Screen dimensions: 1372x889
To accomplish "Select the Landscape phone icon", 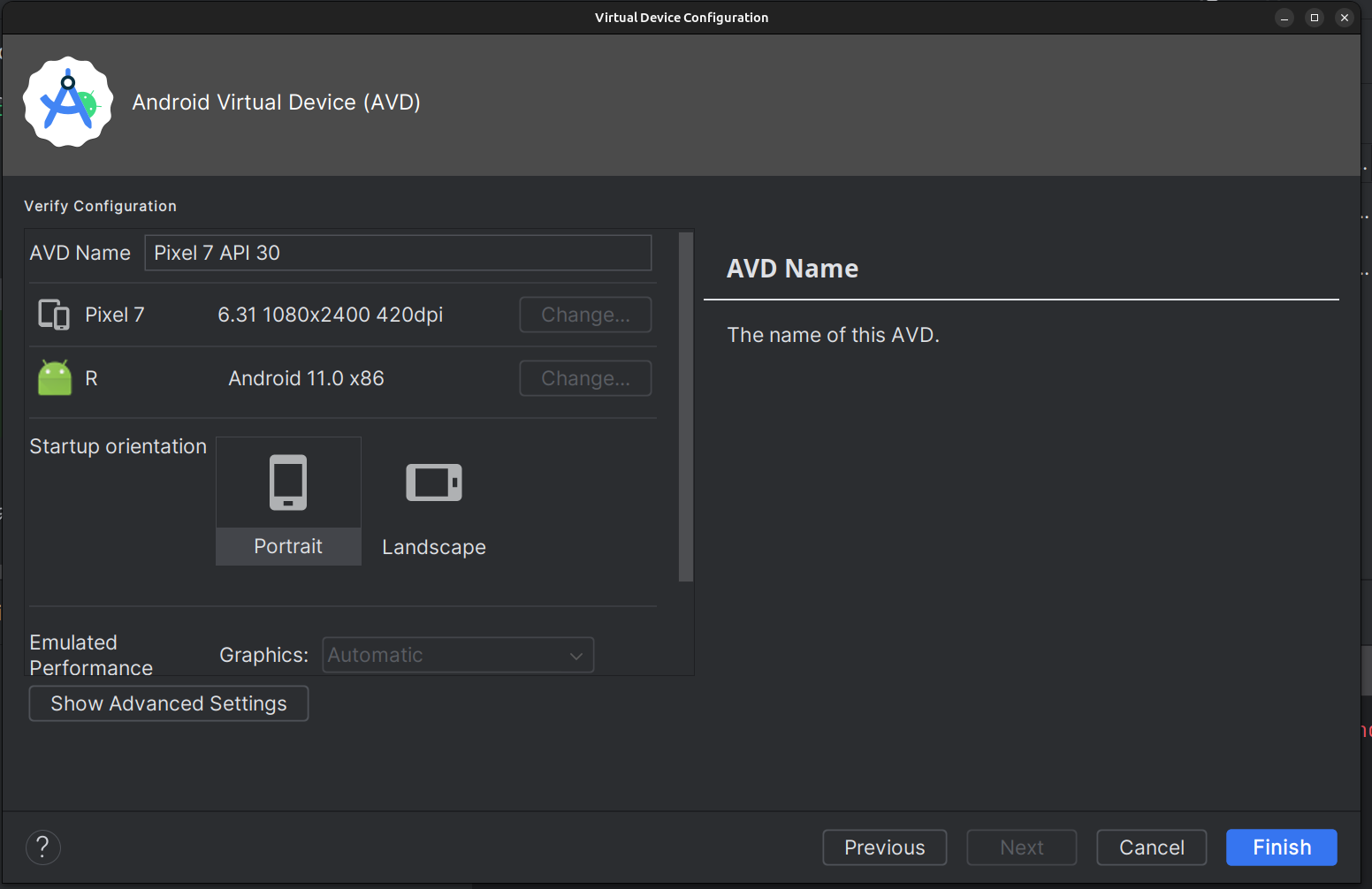I will [x=434, y=482].
